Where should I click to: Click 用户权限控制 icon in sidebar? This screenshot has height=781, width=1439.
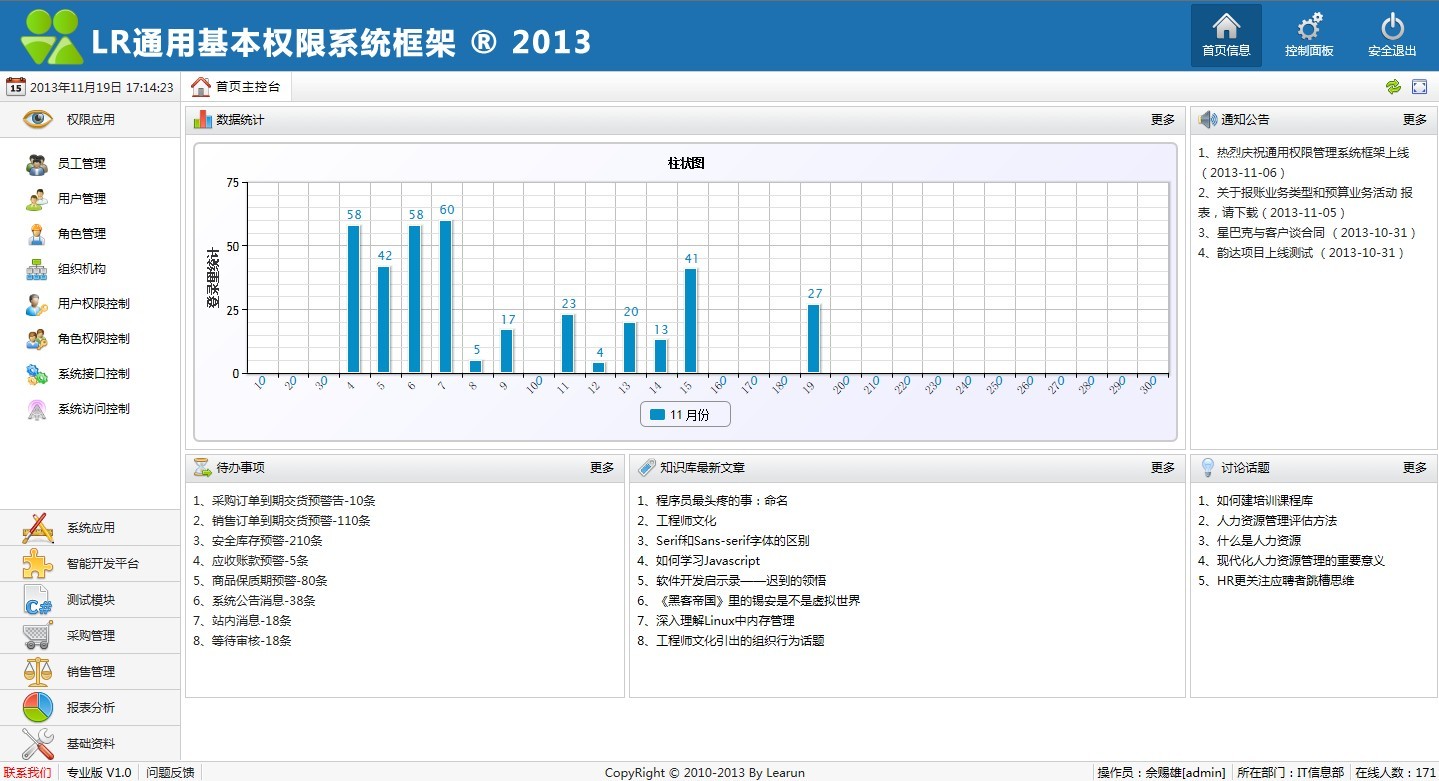point(37,304)
